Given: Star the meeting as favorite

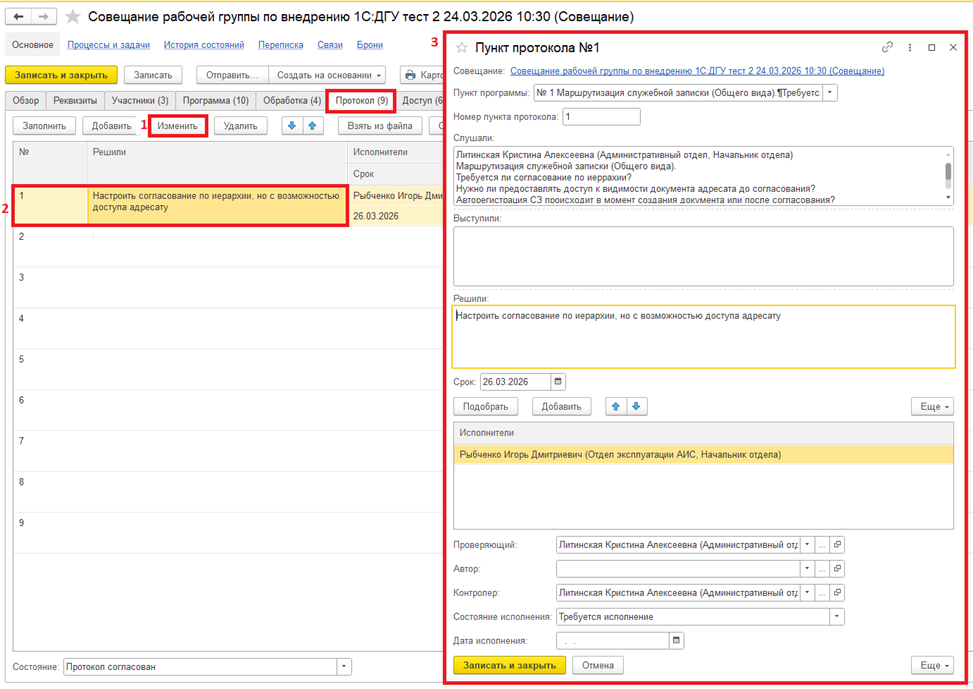Looking at the screenshot, I should pos(72,17).
